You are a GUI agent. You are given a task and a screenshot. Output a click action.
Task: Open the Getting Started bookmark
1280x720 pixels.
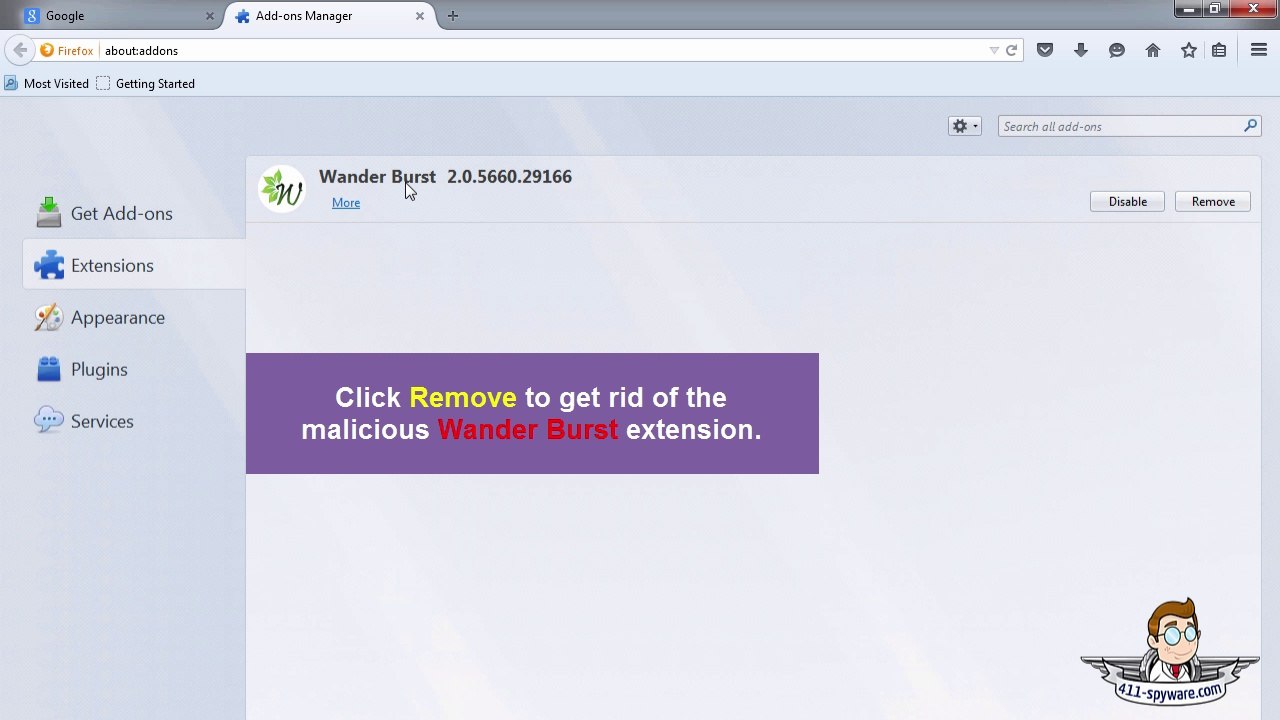click(x=146, y=83)
